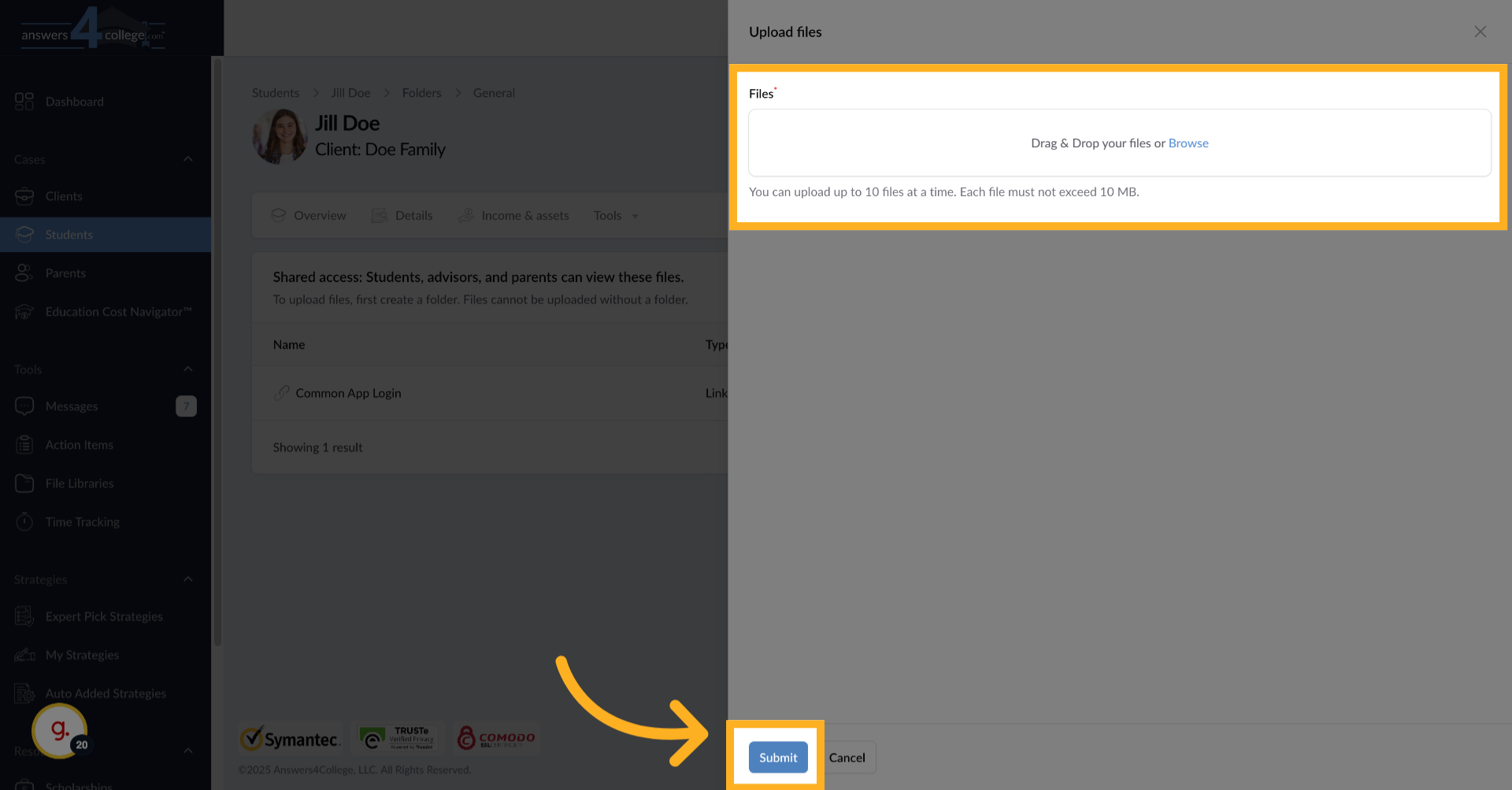Open the Tools dropdown on Jill's profile

(x=615, y=215)
